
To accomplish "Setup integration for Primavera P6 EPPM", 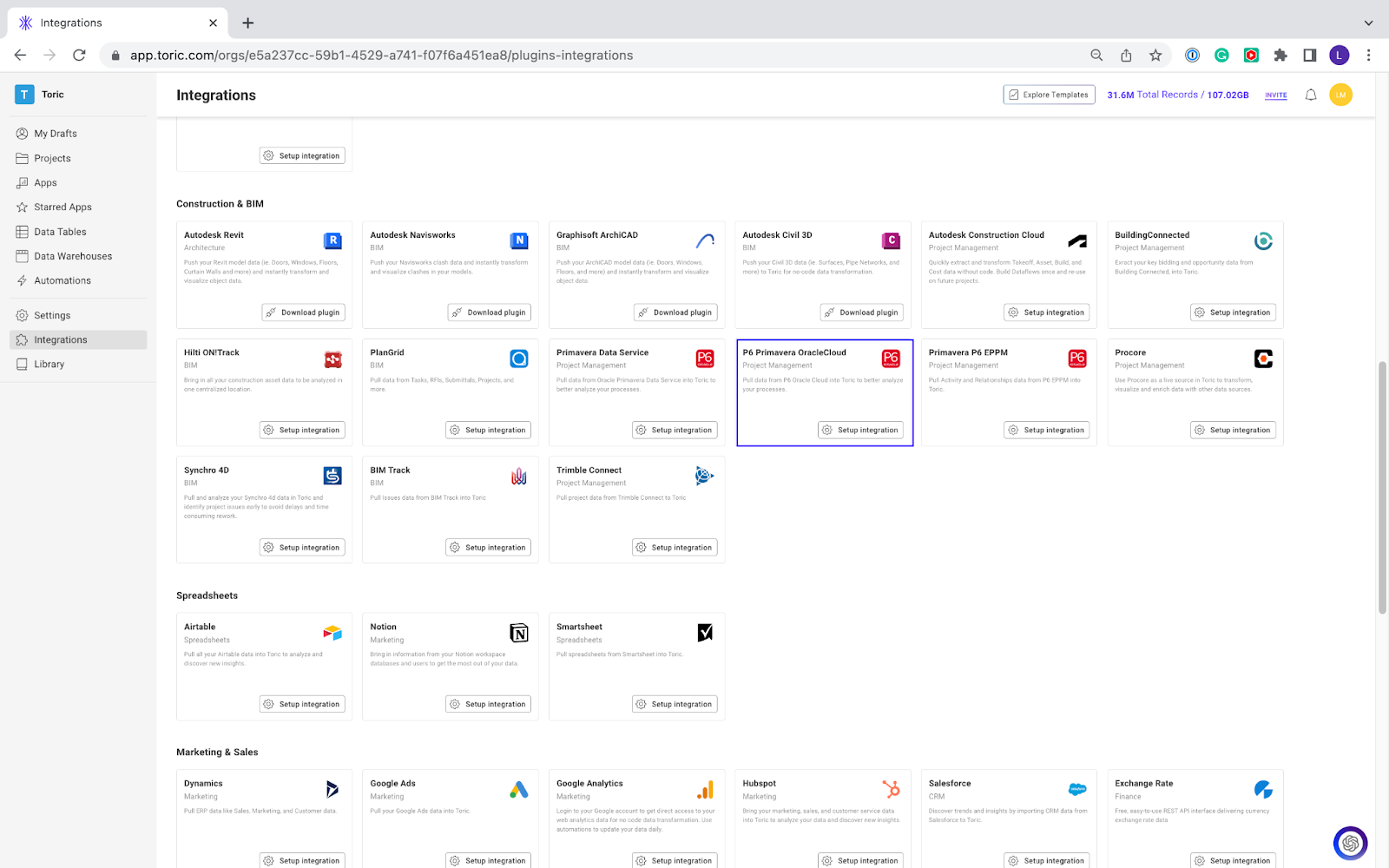I will 1047,430.
